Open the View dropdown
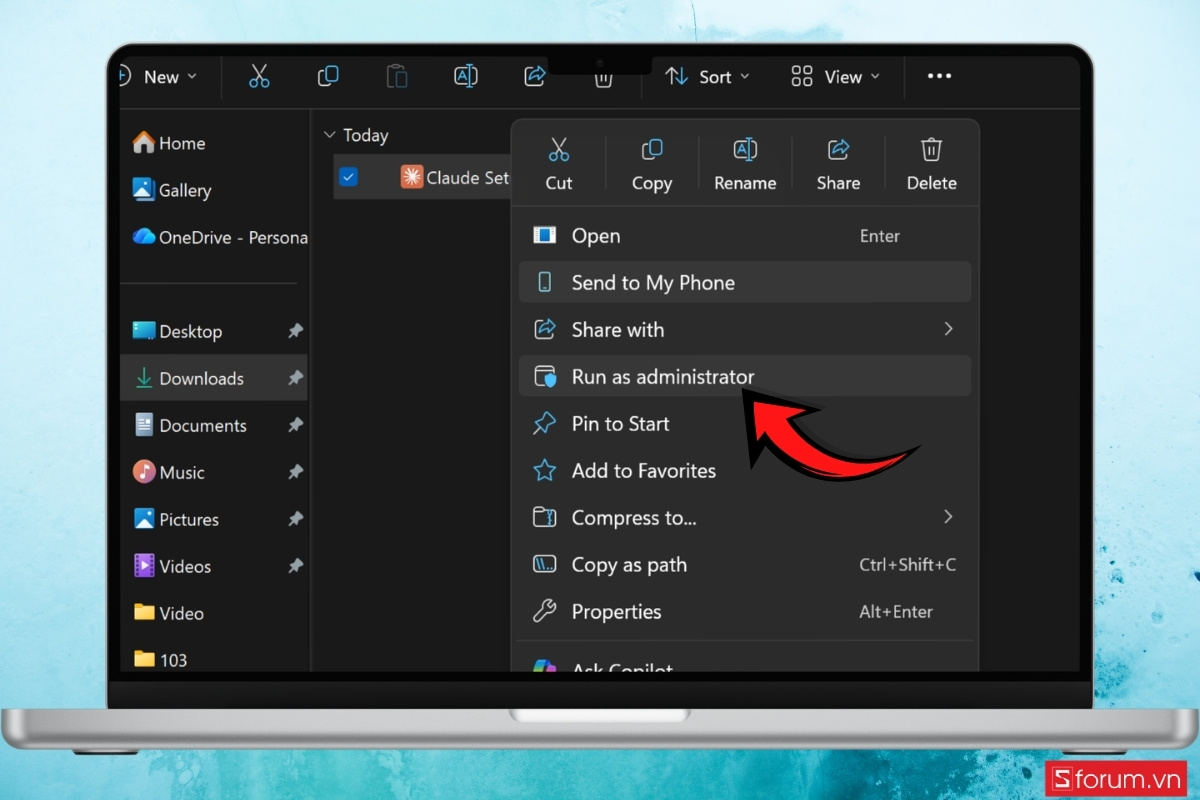 [x=835, y=77]
